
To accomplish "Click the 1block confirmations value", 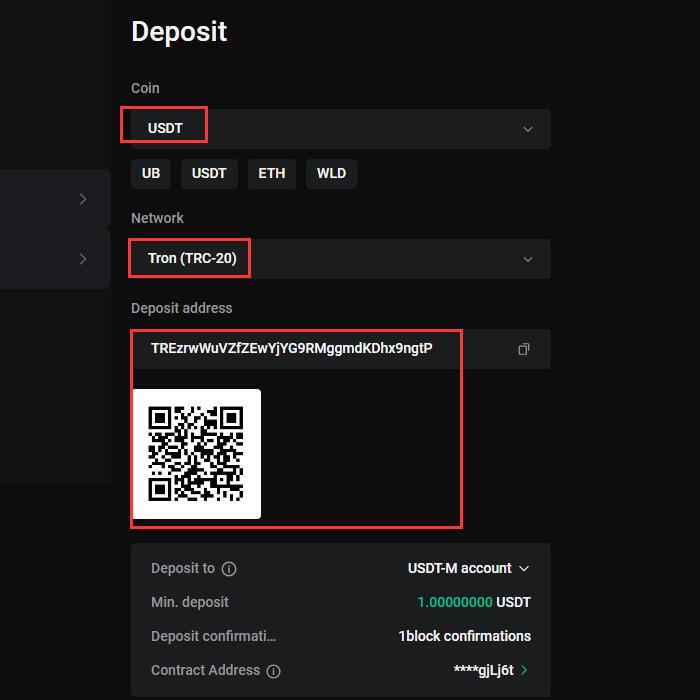I will click(465, 636).
